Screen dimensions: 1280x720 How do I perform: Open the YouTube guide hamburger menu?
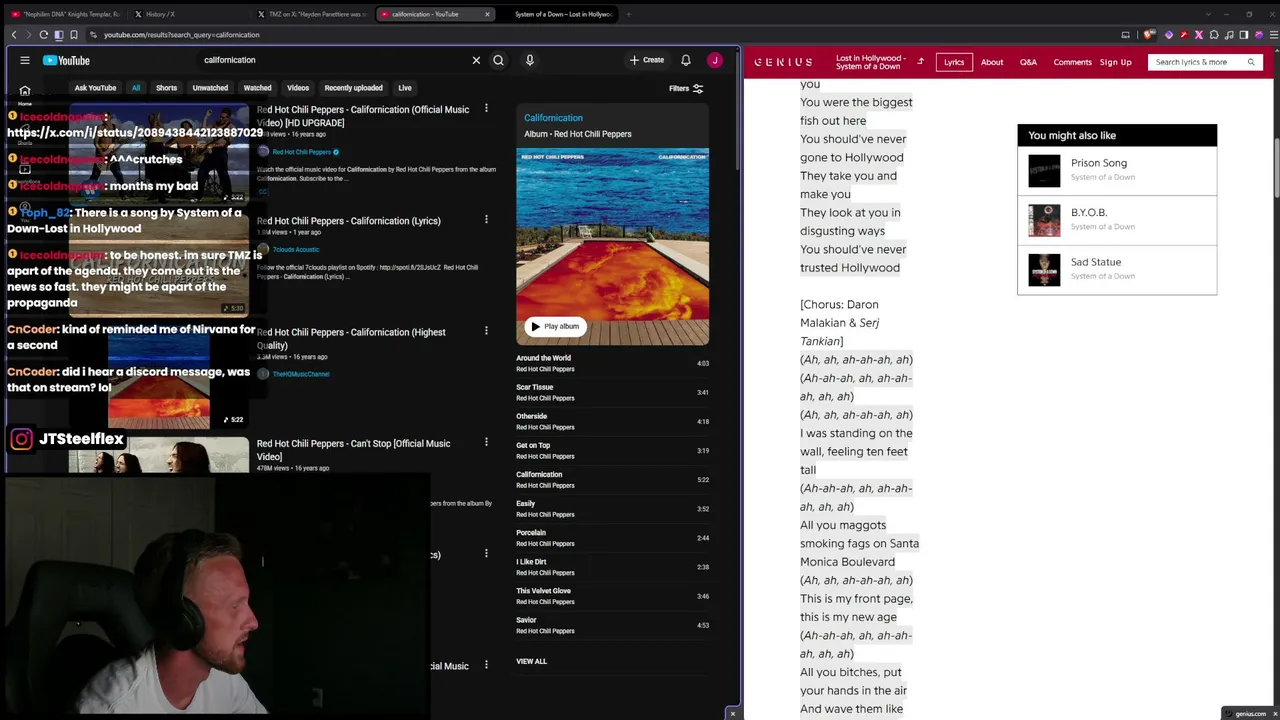tap(25, 60)
